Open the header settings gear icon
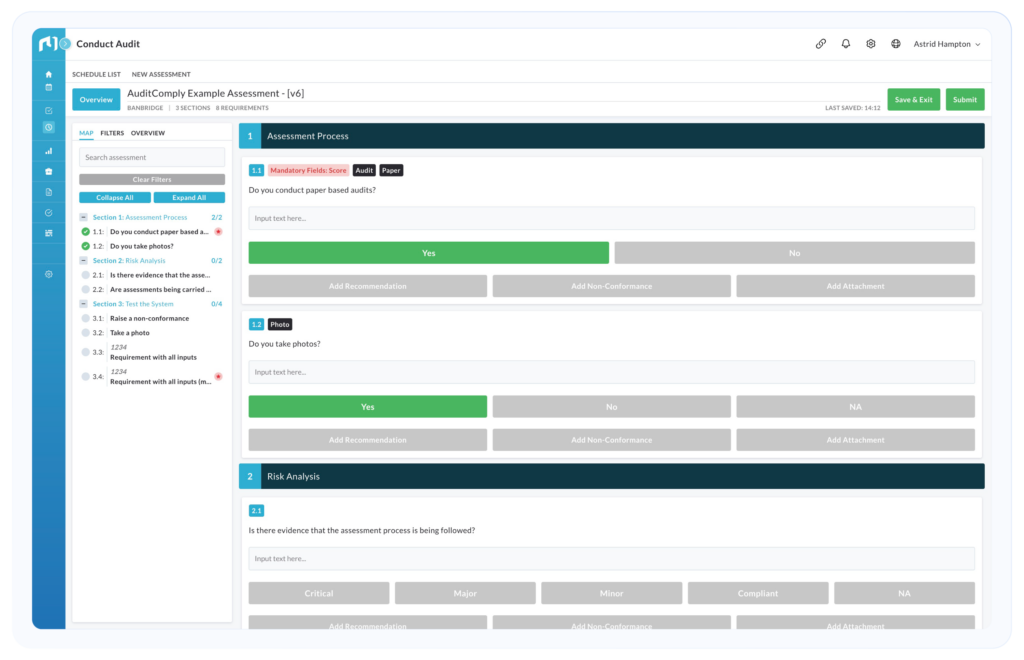This screenshot has height=660, width=1024. coord(871,44)
